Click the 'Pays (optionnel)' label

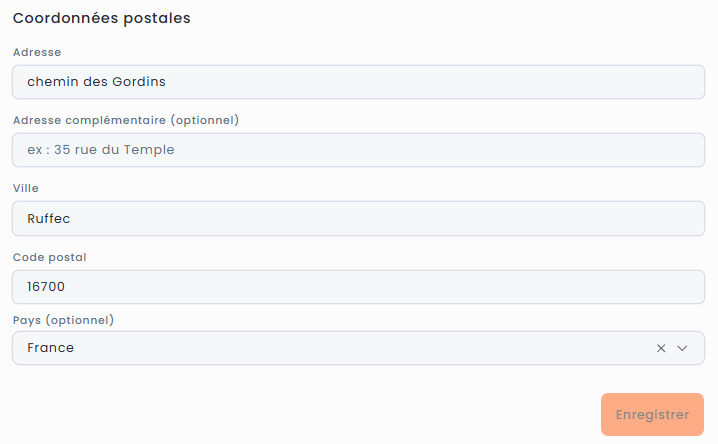(x=63, y=320)
